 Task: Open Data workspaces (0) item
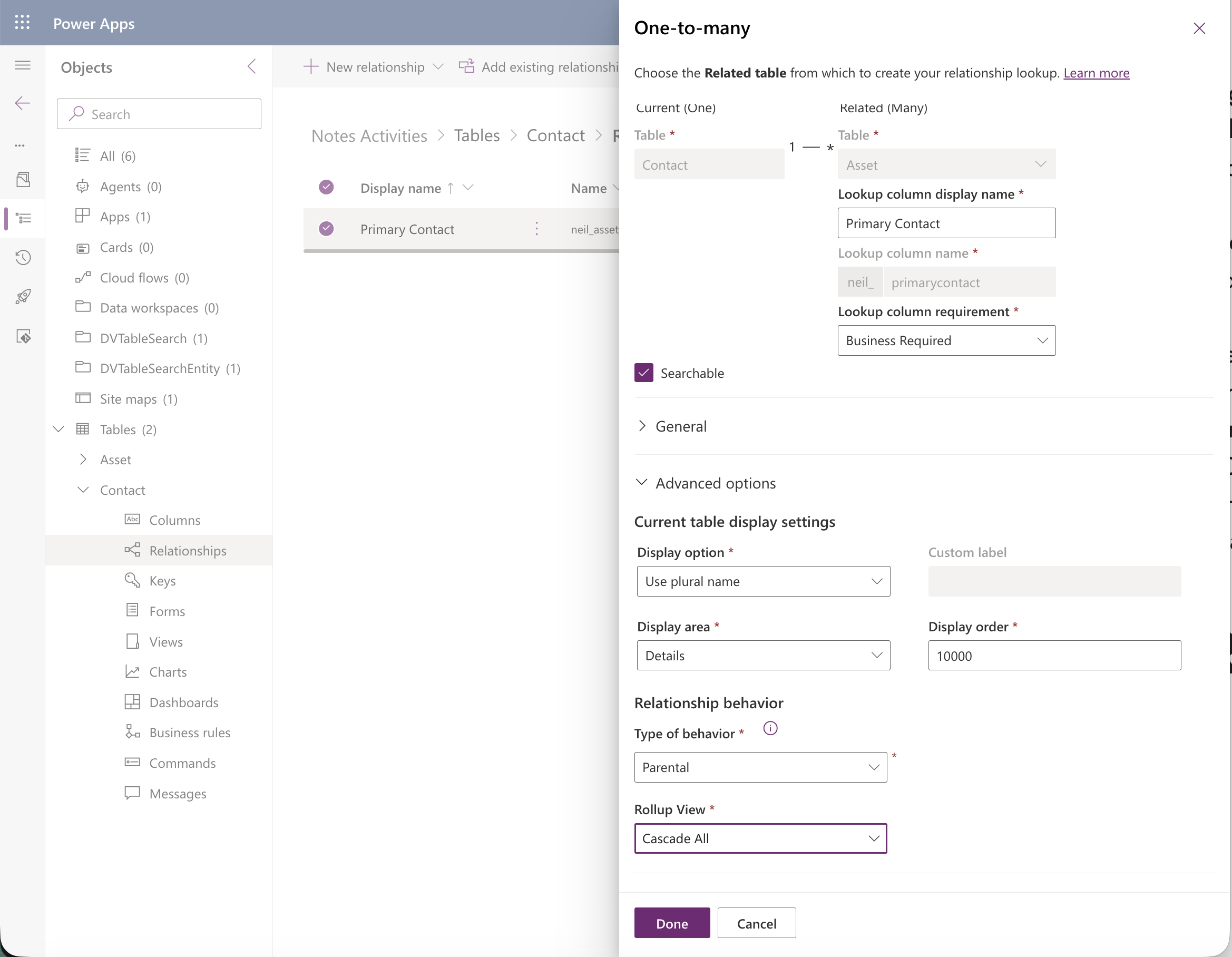[x=159, y=308]
